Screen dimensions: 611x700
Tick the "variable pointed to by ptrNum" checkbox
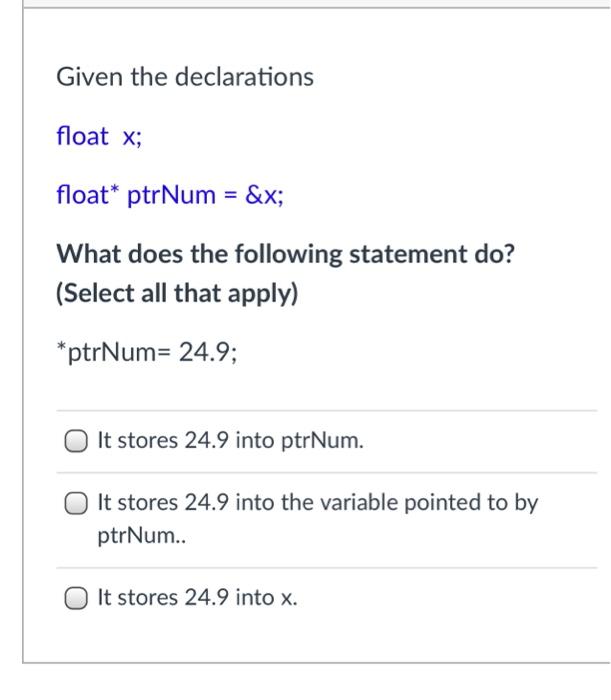click(x=76, y=504)
